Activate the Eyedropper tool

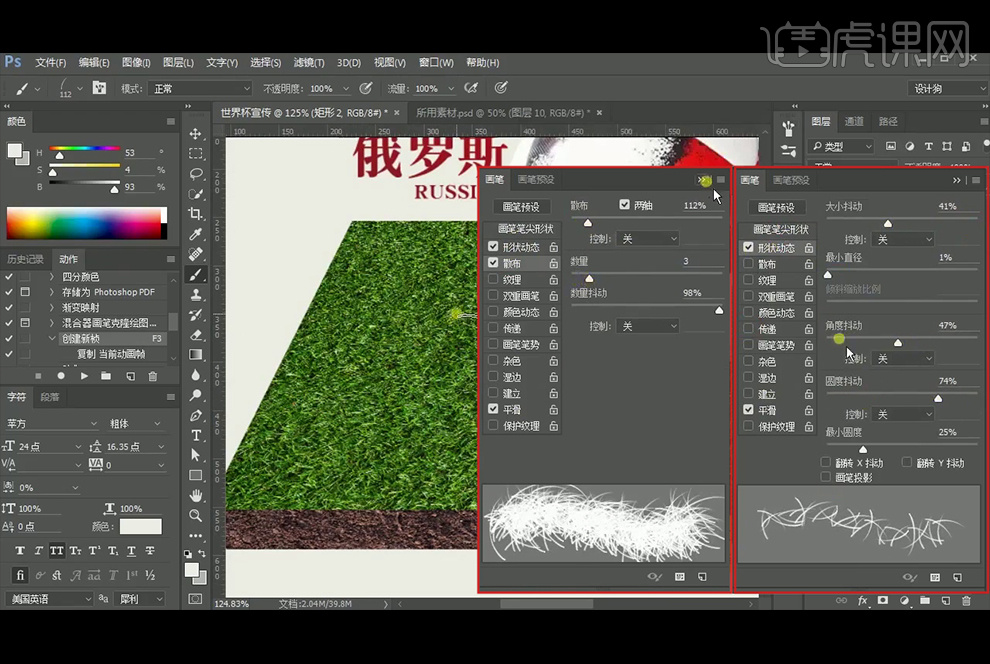196,234
